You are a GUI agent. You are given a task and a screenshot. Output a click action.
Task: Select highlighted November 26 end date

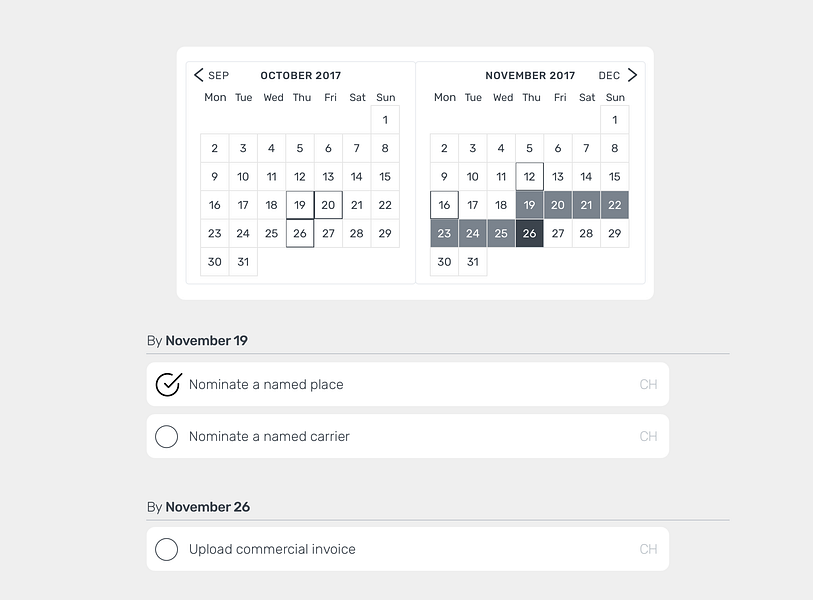coord(529,233)
